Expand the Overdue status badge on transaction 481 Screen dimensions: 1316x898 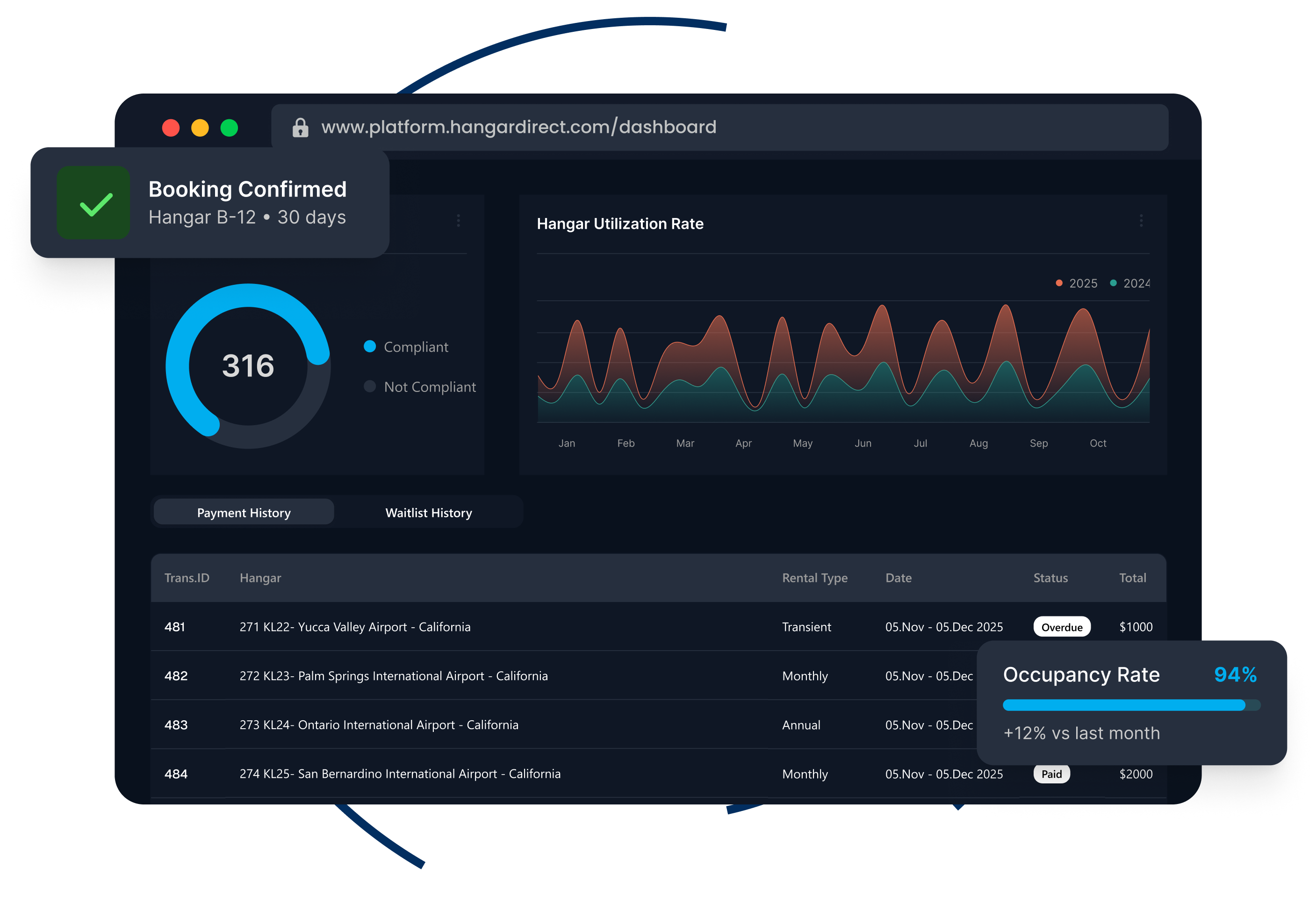[x=1062, y=627]
